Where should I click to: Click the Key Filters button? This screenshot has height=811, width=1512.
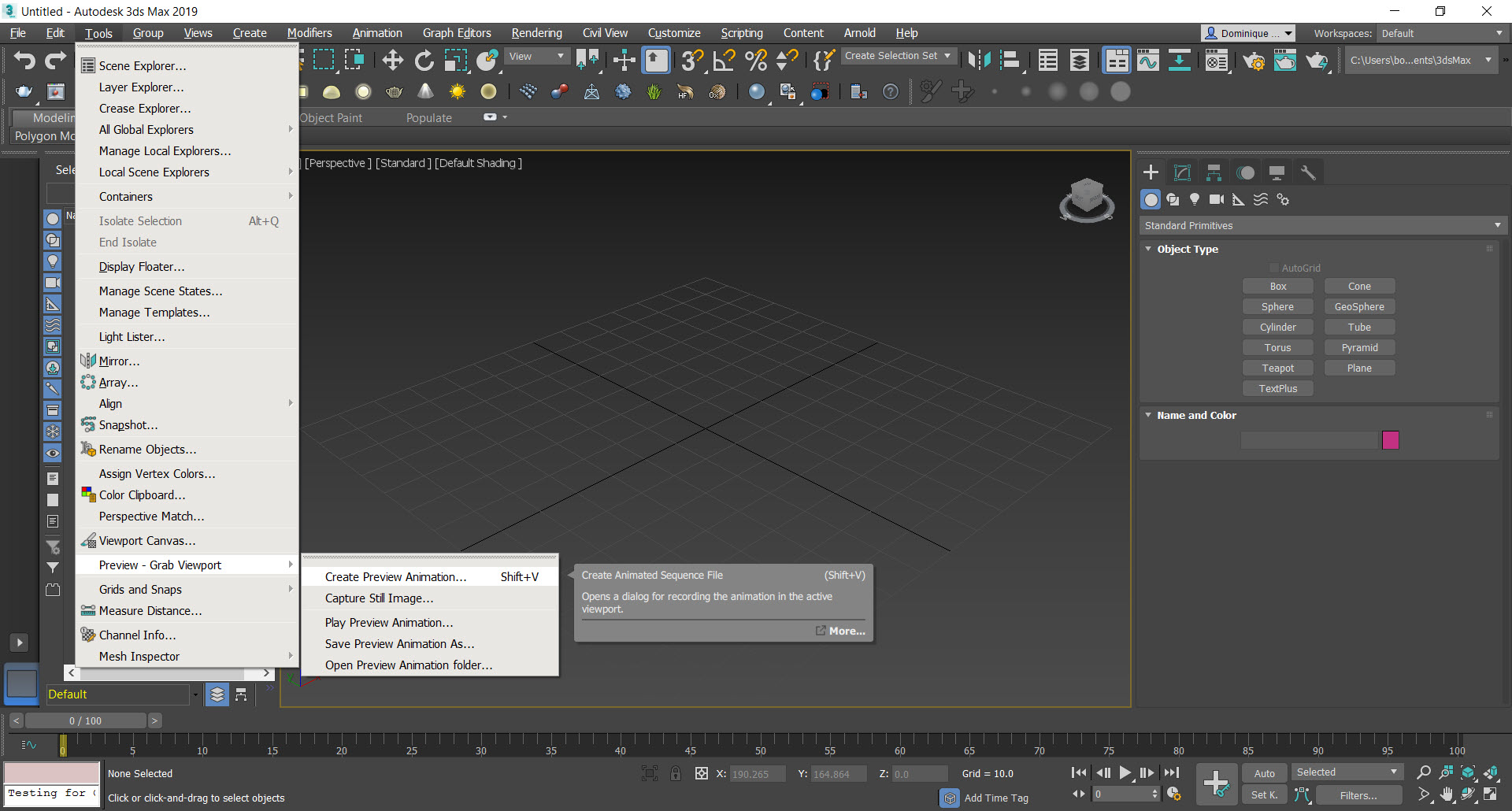[1358, 795]
